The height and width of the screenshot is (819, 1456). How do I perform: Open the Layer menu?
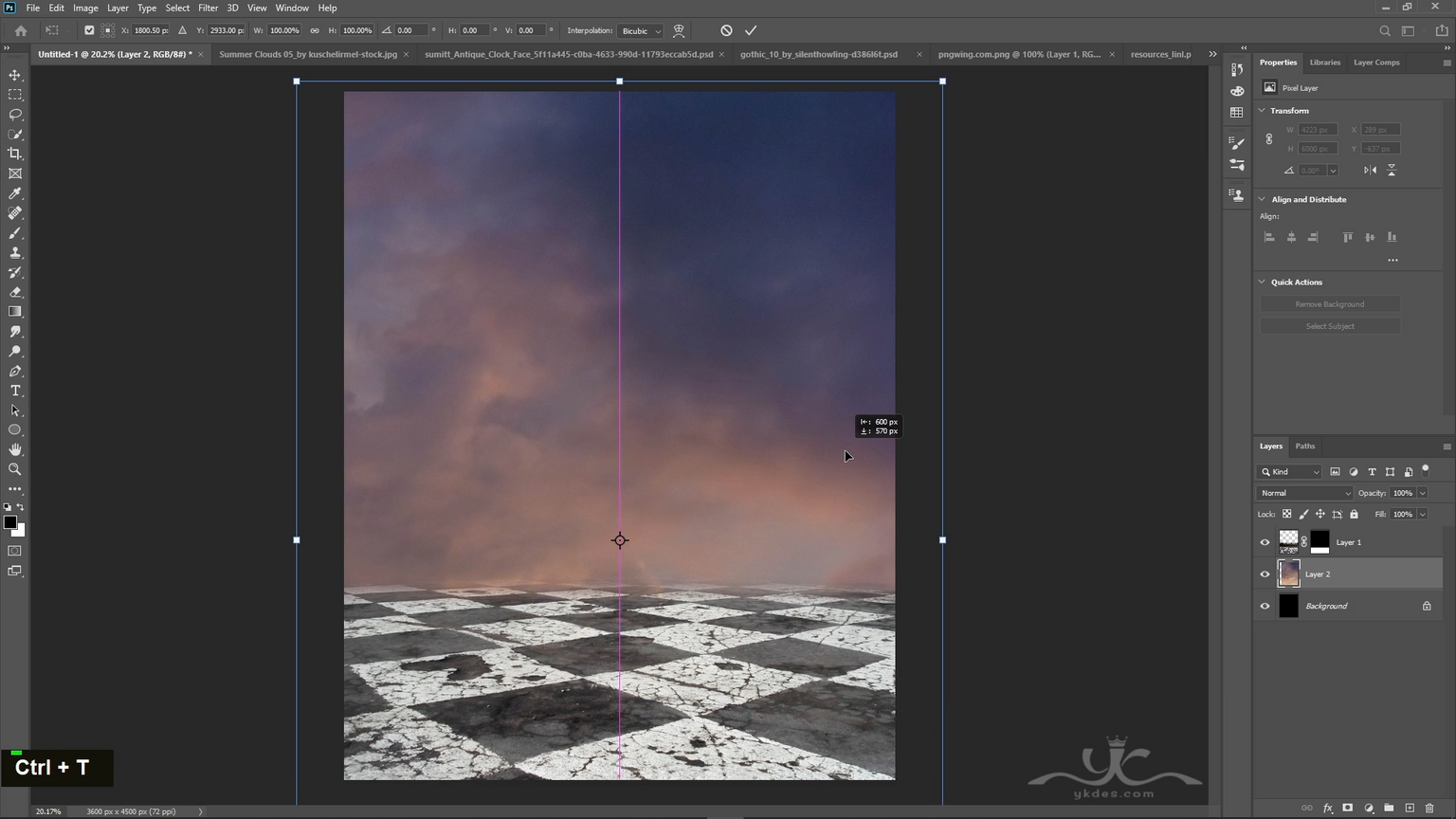pos(118,8)
